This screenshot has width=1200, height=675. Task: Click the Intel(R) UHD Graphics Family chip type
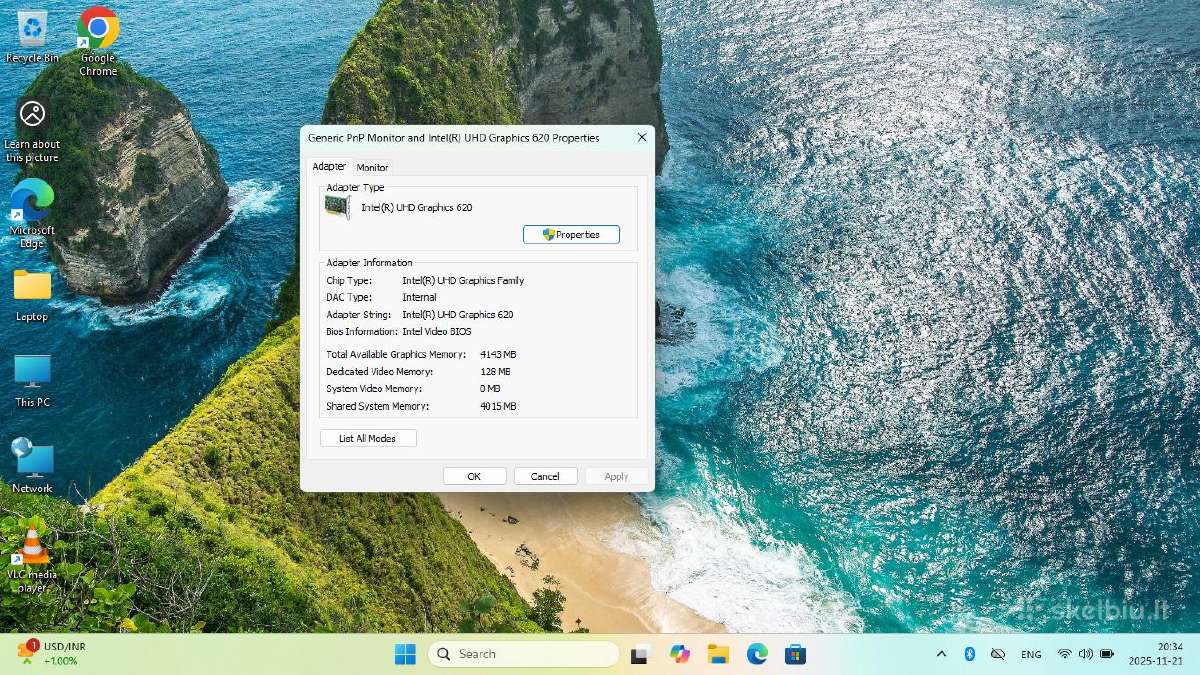(463, 281)
